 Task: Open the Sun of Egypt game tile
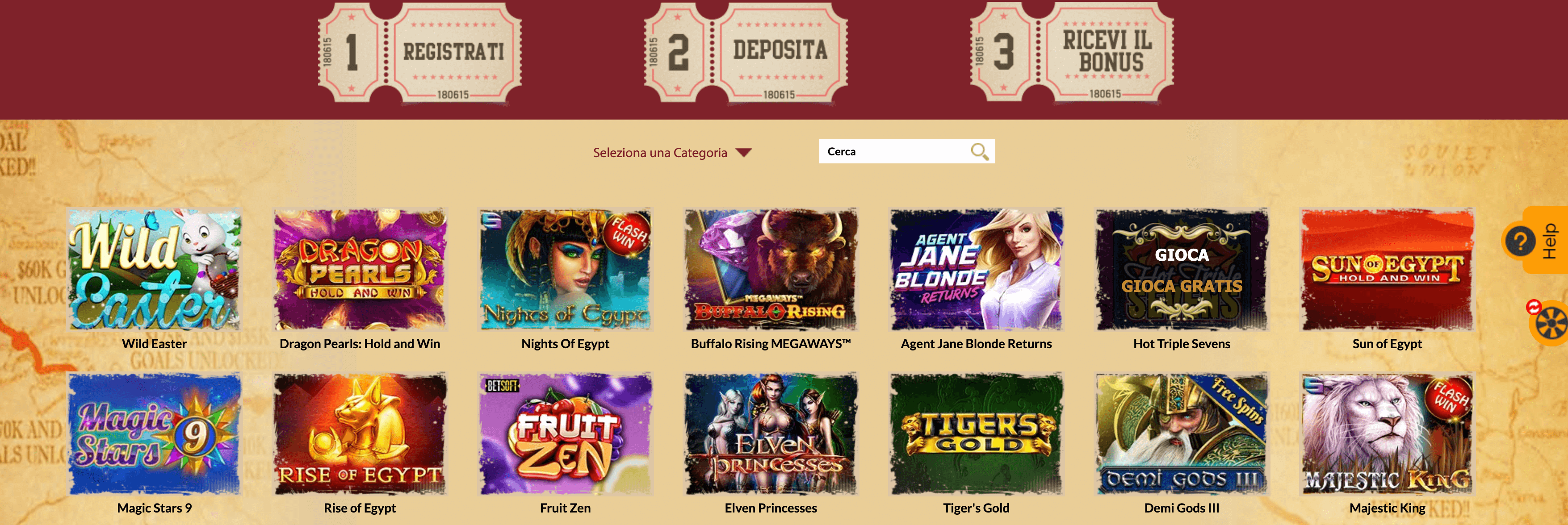[x=1387, y=270]
